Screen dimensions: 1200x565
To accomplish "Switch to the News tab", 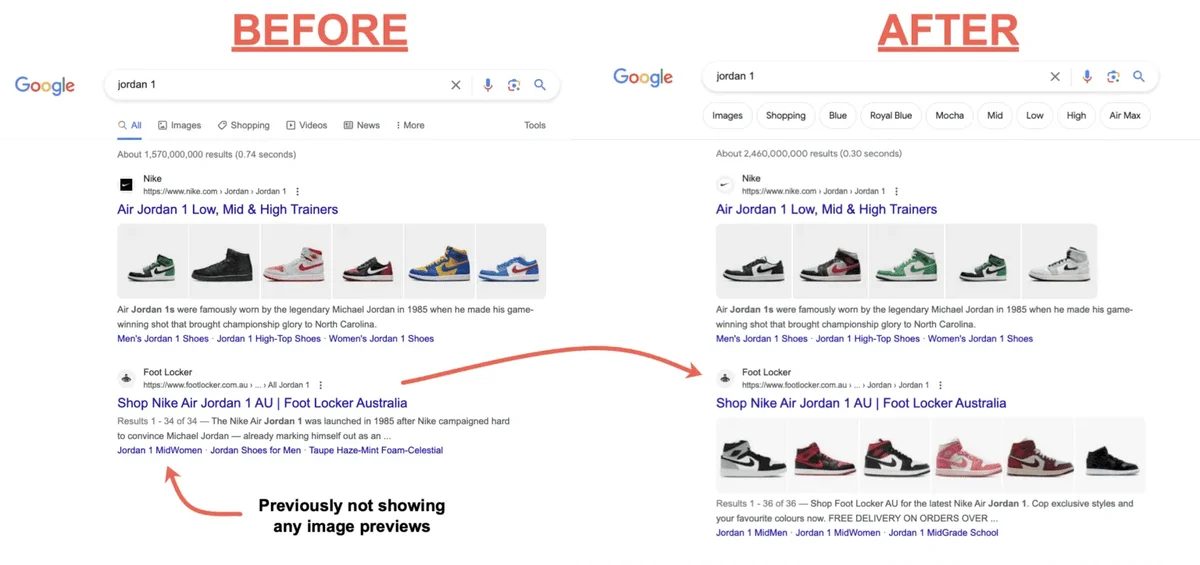I will [362, 125].
